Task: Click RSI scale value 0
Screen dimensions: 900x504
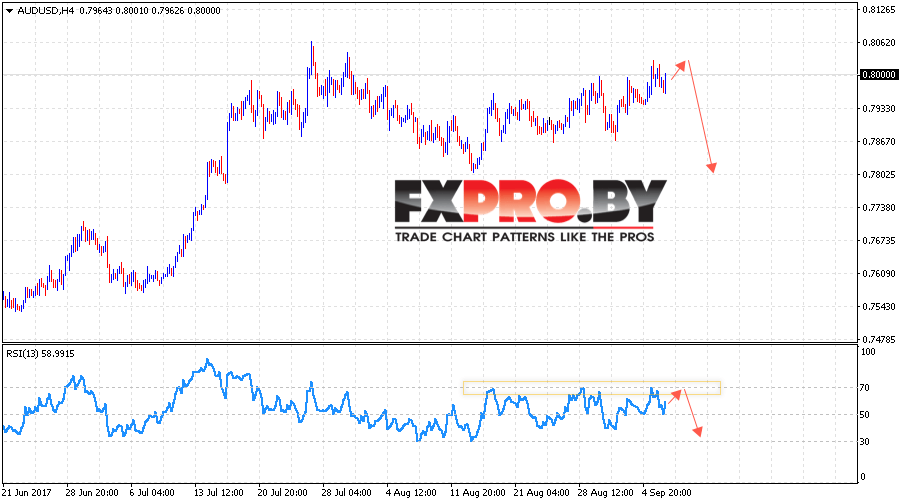Action: pos(864,477)
